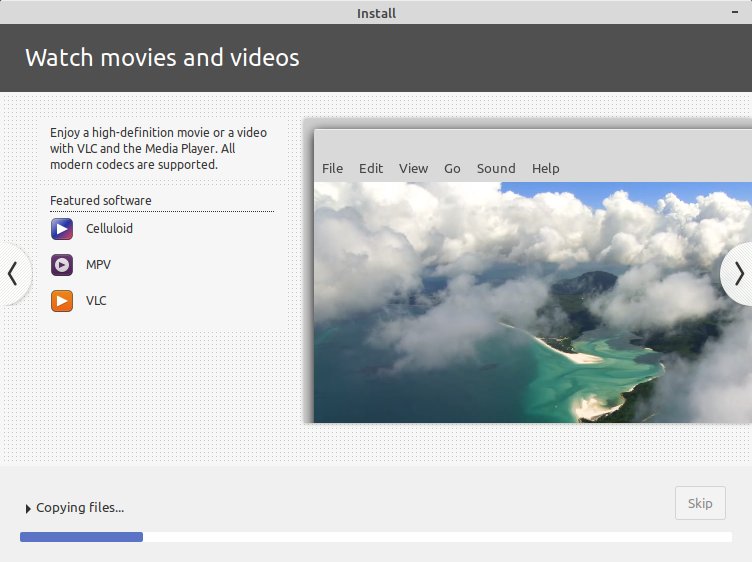Open the File menu in the media player
The height and width of the screenshot is (562, 752).
[332, 168]
